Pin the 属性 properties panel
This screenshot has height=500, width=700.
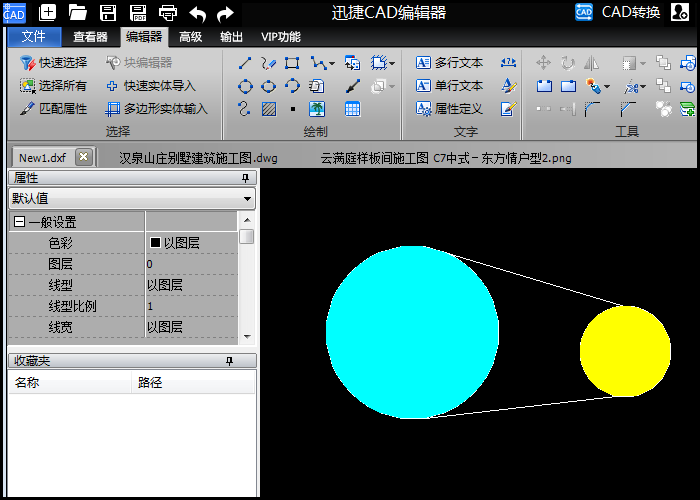[245, 178]
